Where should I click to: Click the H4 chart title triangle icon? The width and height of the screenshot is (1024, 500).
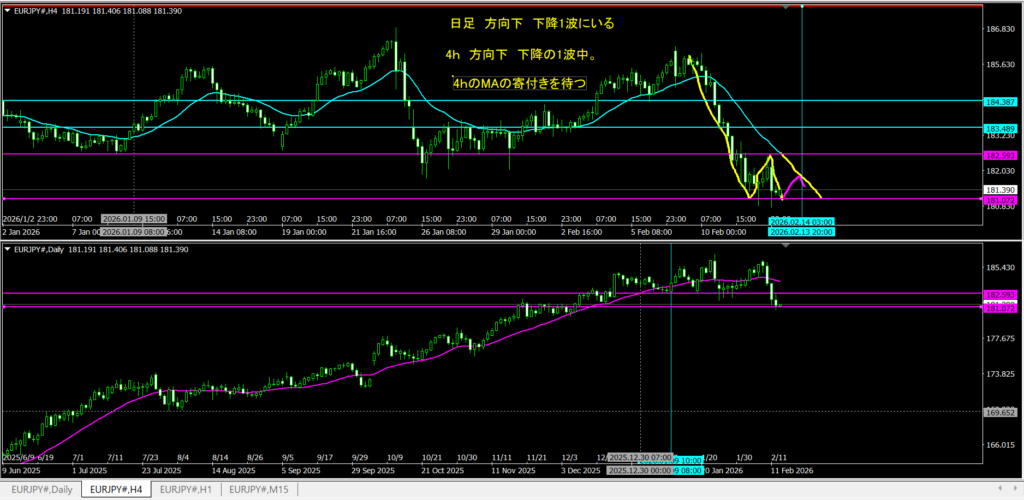8,9
